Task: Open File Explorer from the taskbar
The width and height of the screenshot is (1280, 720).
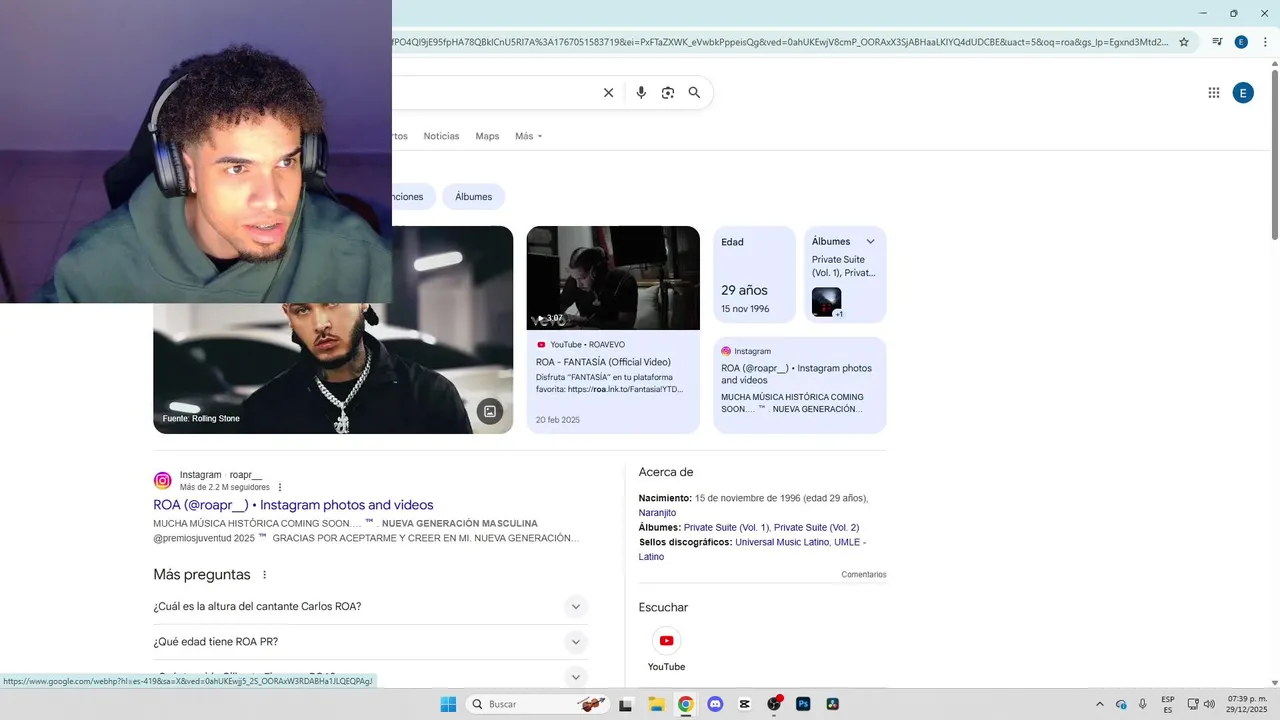Action: pyautogui.click(x=656, y=704)
